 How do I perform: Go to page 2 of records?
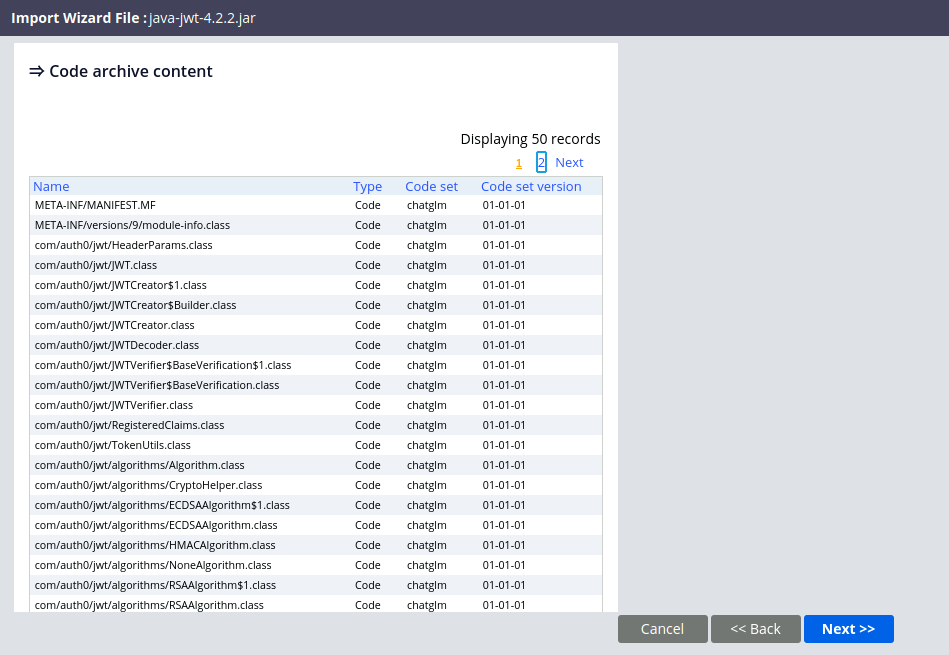[541, 162]
